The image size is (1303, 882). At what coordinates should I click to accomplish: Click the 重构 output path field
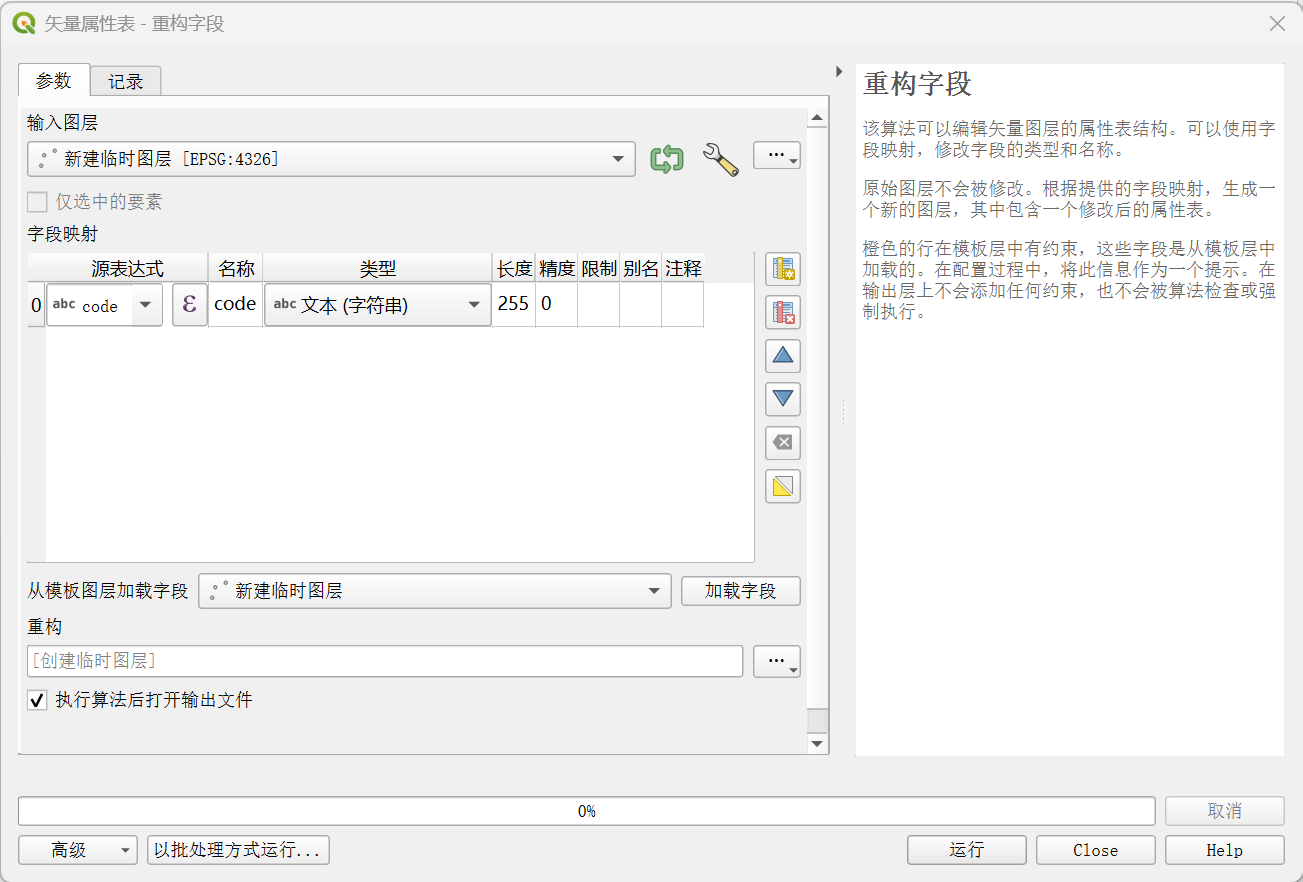point(385,661)
